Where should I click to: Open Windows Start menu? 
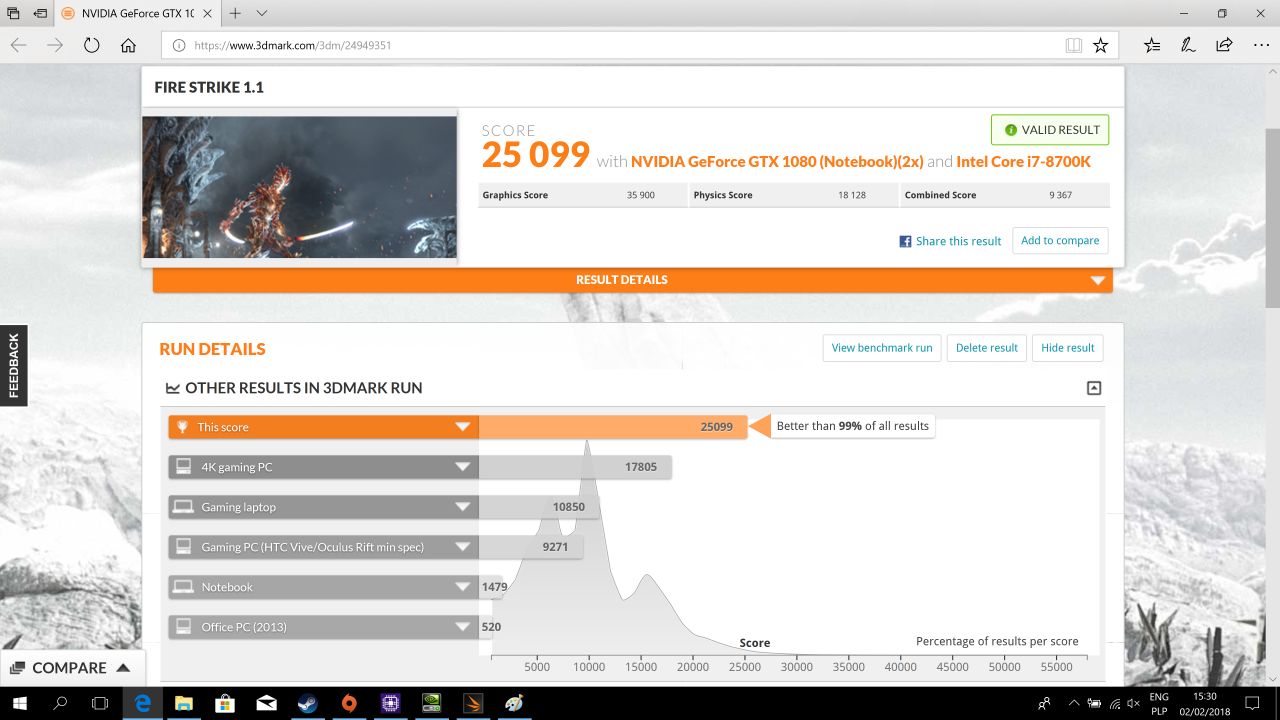[x=19, y=703]
